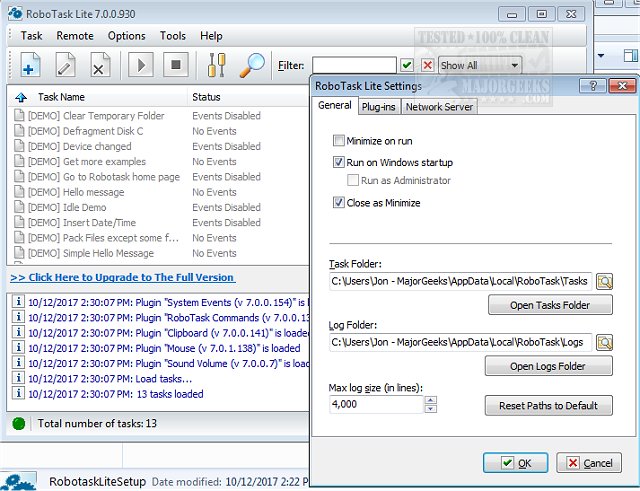
Task: Open the Remote menu
Action: [x=75, y=36]
